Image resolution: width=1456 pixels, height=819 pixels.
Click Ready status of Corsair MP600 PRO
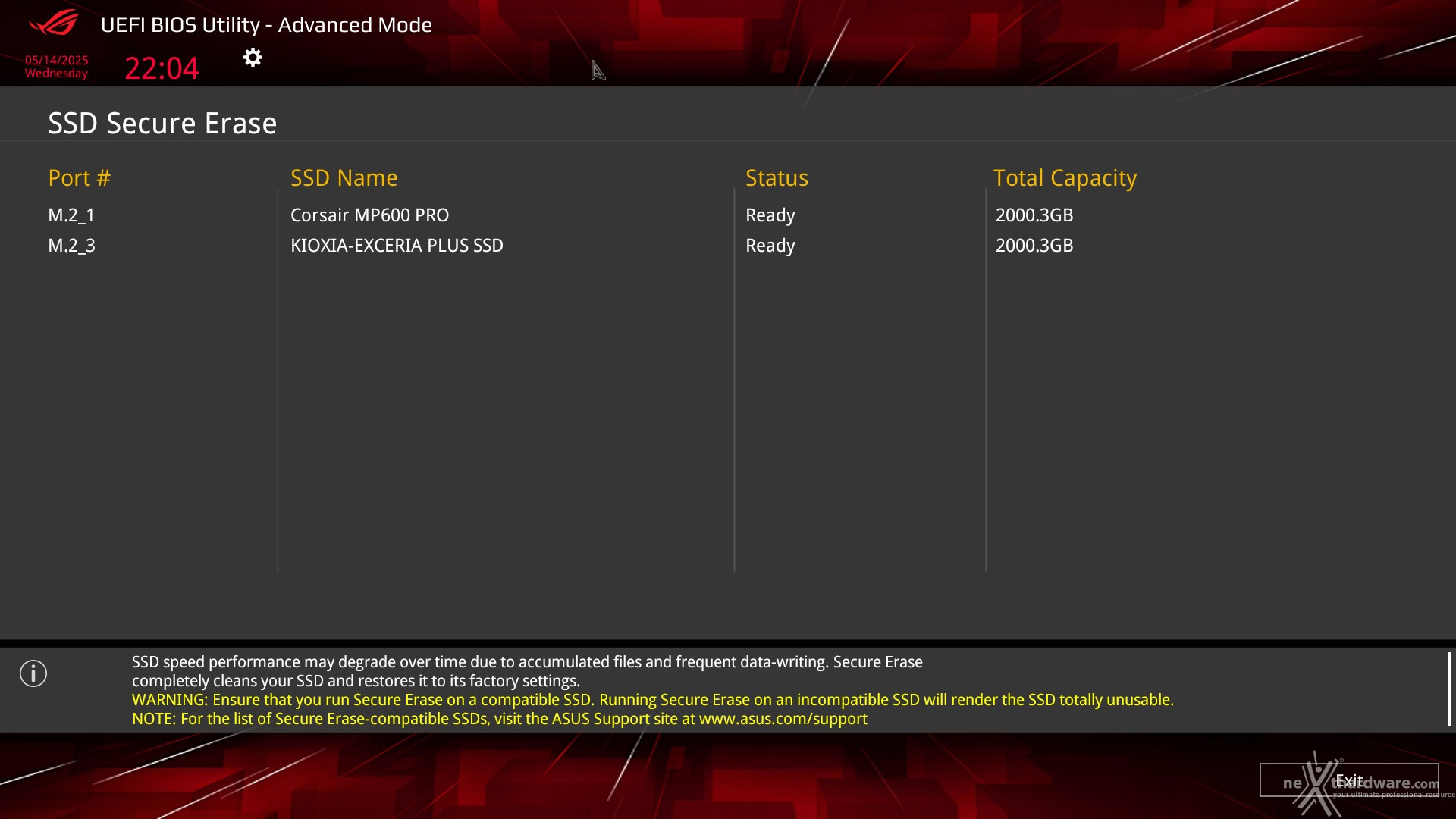(770, 216)
